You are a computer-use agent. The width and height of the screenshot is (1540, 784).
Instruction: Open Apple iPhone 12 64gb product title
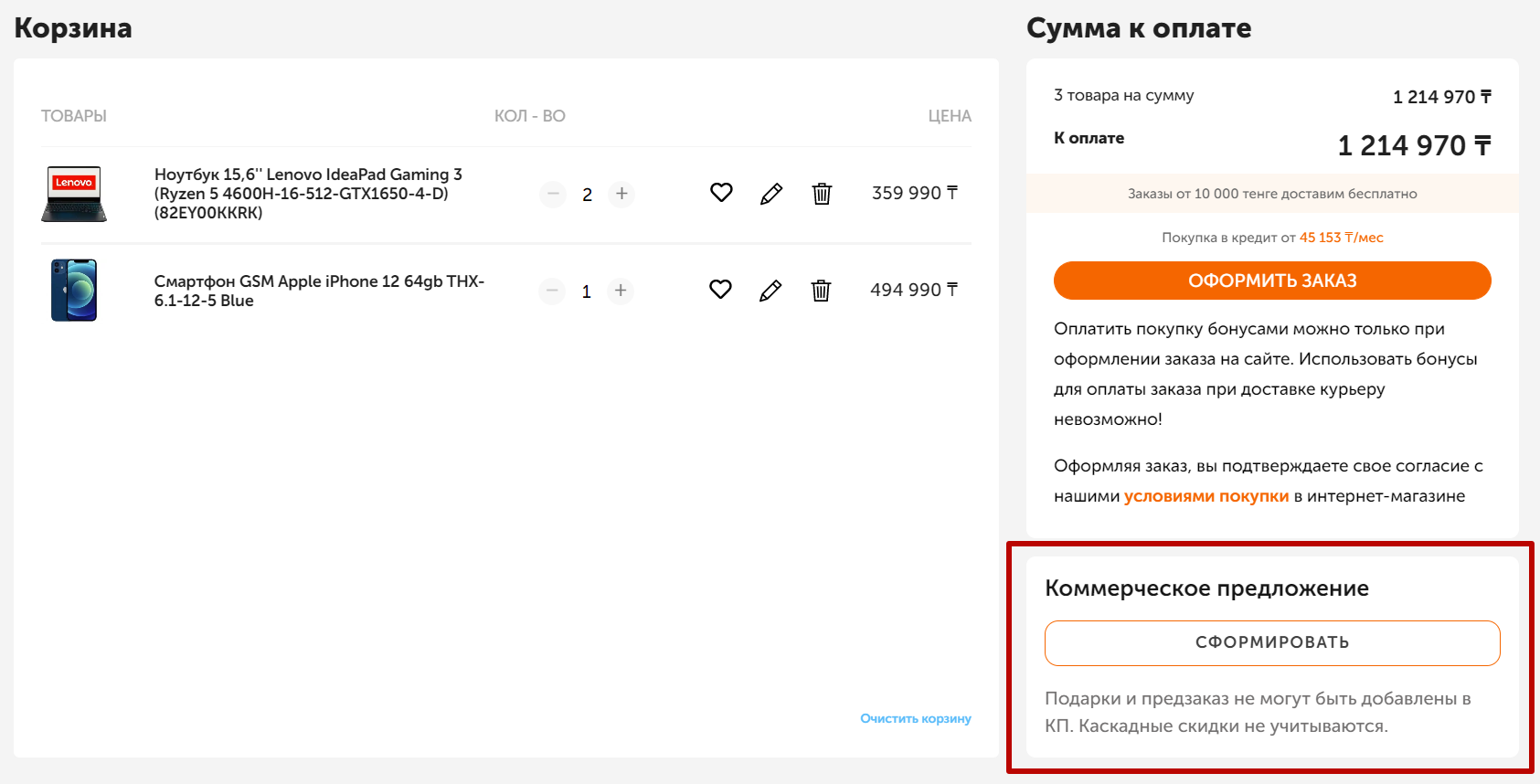coord(318,291)
